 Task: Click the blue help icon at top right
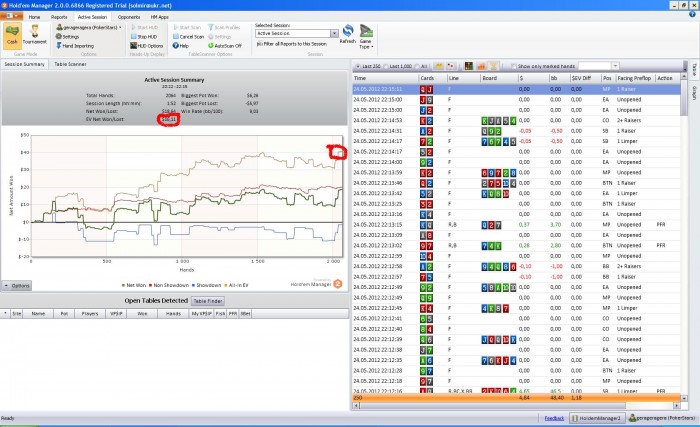692,15
